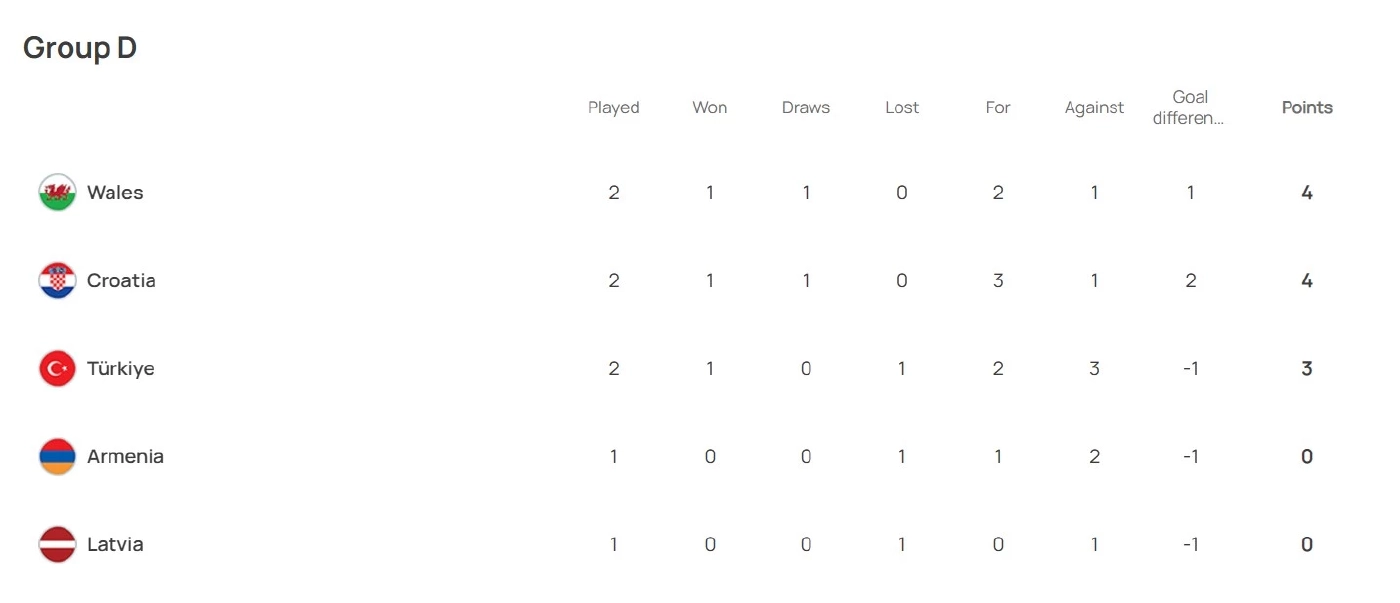The image size is (1400, 603).
Task: Select the Türkiye team name
Action: coord(121,369)
